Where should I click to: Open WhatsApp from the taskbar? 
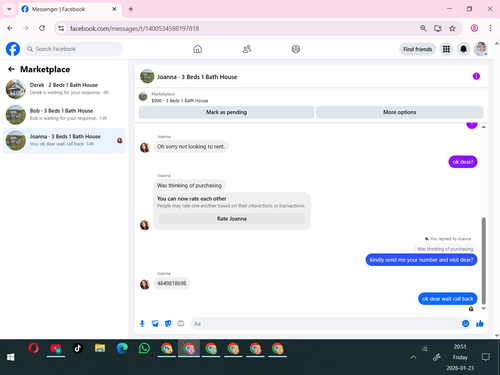click(x=144, y=349)
